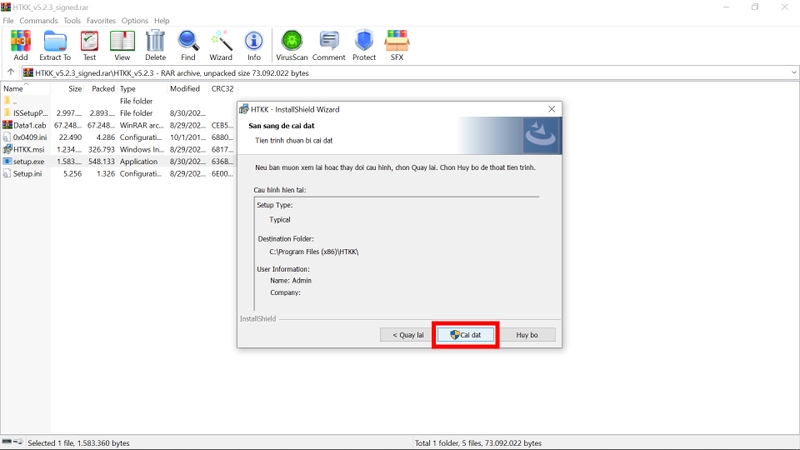This screenshot has height=450, width=800.
Task: Click the Protect shield tool
Action: click(364, 45)
